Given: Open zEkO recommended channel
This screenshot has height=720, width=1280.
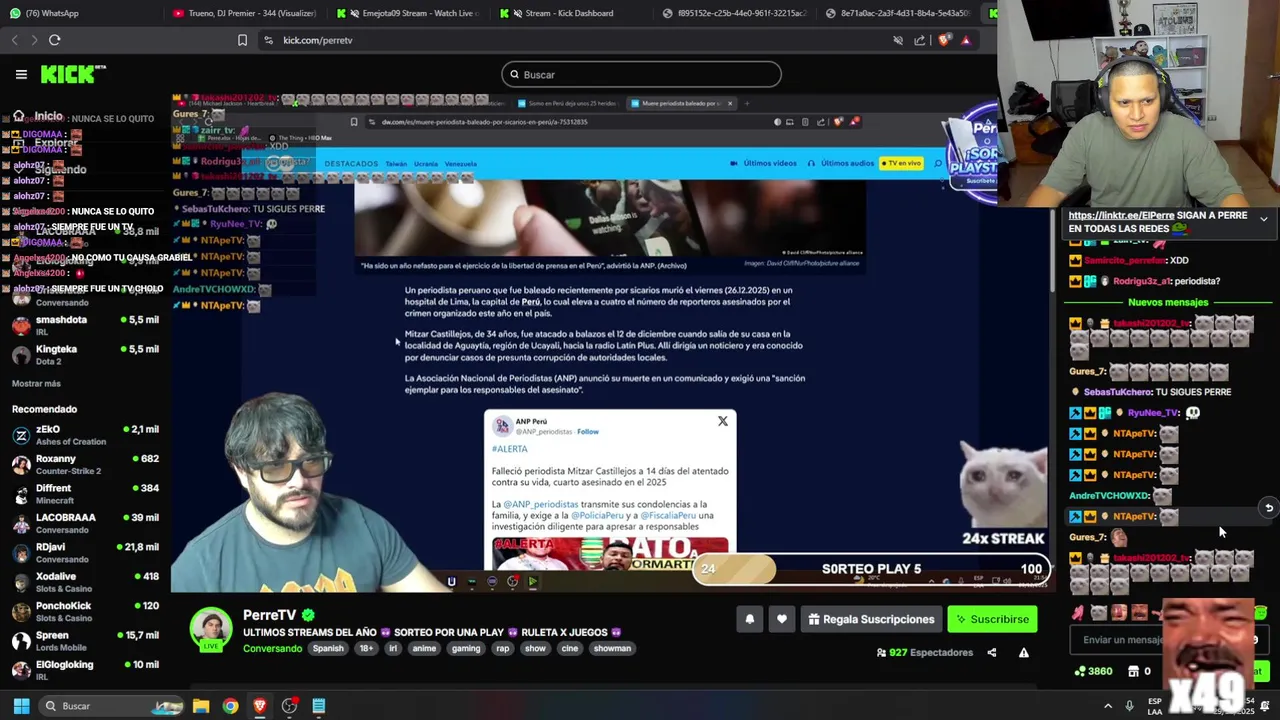Looking at the screenshot, I should click(85, 435).
